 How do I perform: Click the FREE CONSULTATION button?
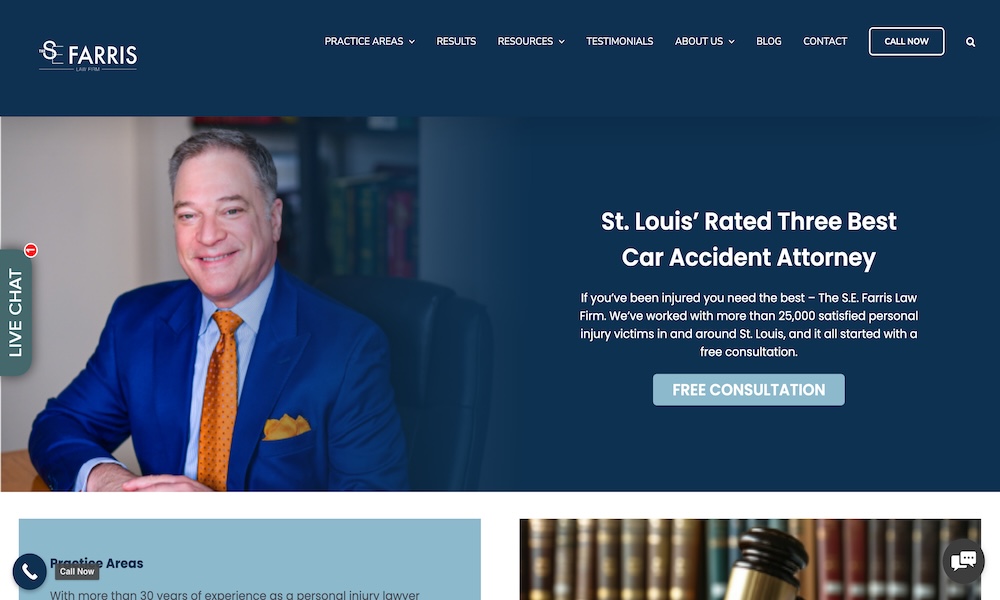[749, 390]
